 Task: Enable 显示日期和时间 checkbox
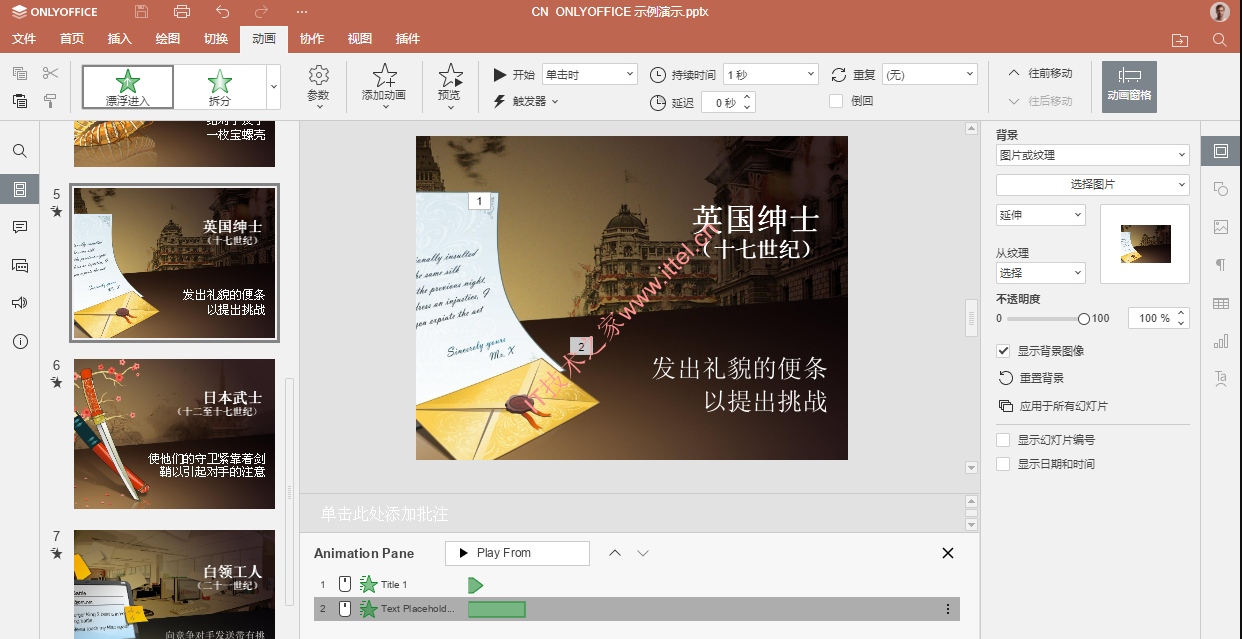[x=1003, y=464]
